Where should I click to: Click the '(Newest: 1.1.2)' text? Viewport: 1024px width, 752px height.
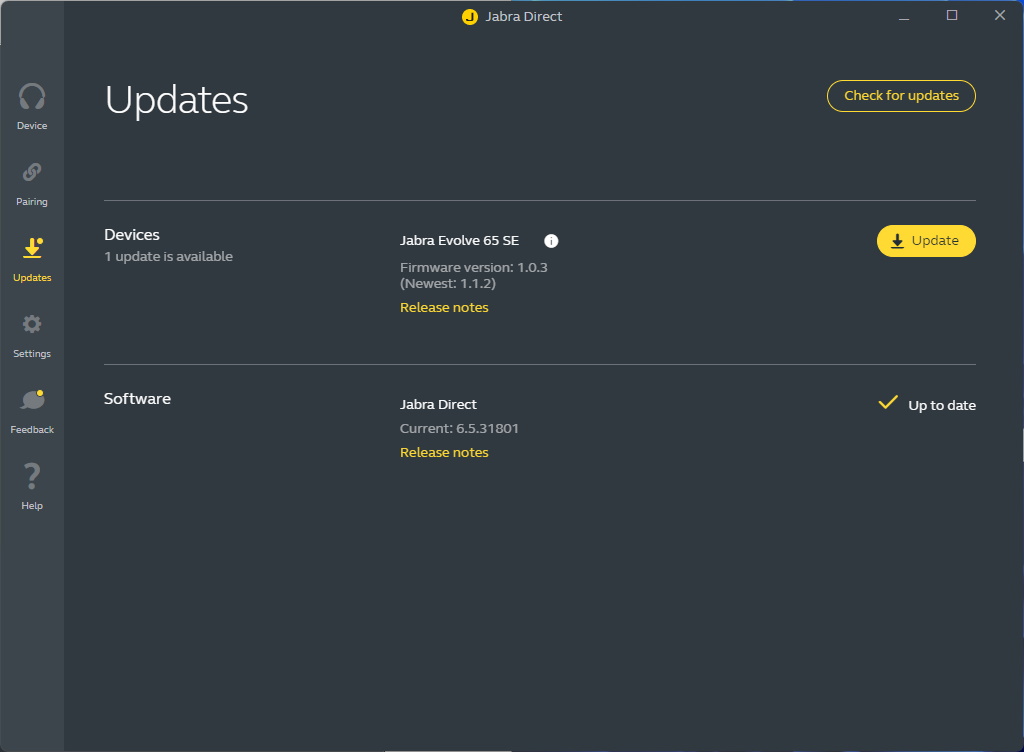coord(448,283)
